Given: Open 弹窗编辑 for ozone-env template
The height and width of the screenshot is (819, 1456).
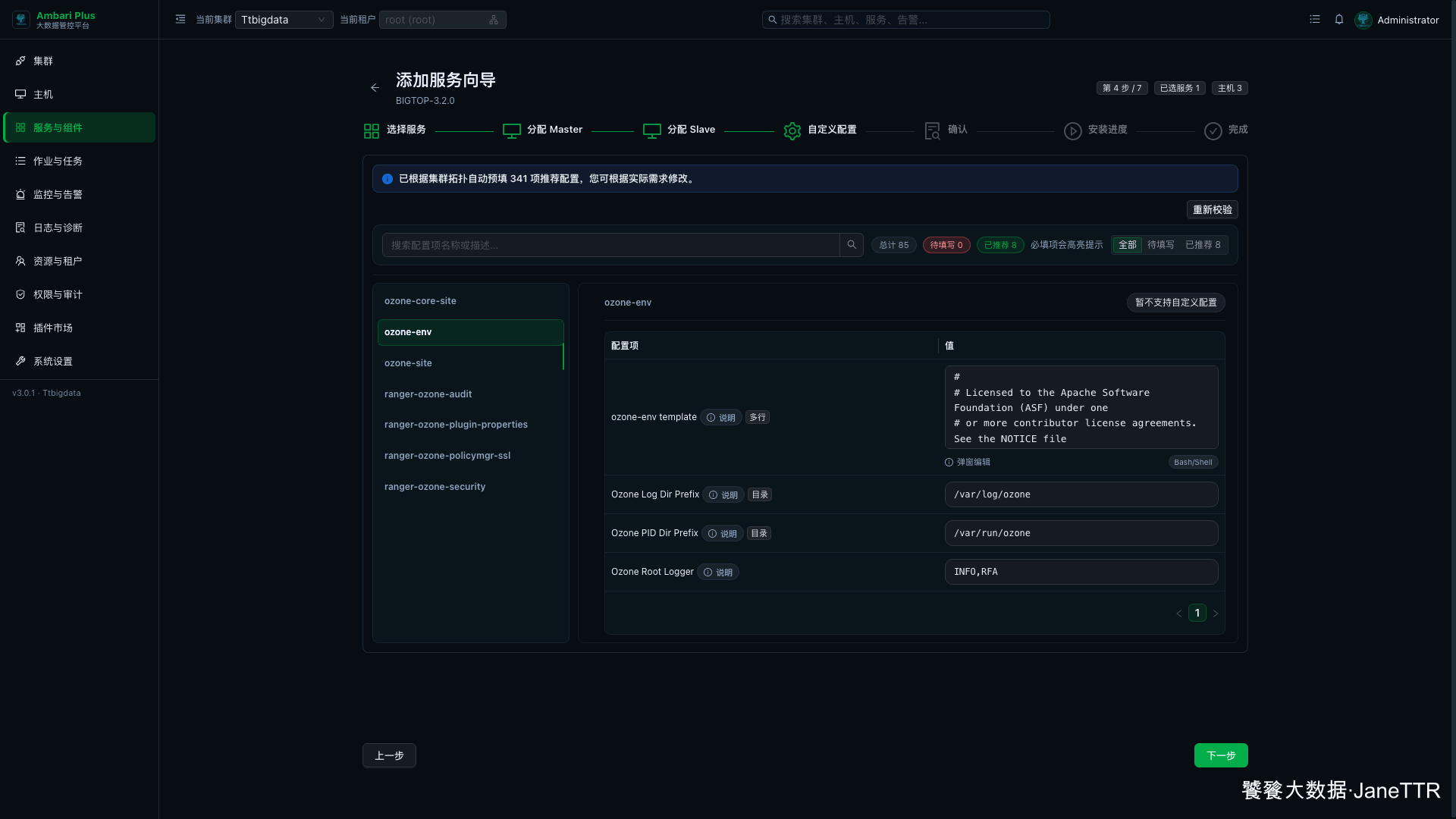Looking at the screenshot, I should (x=968, y=463).
